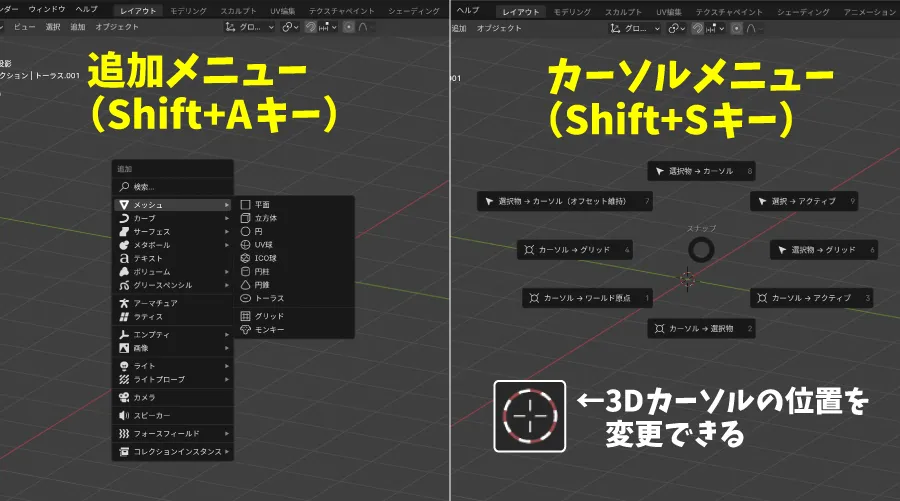The height and width of the screenshot is (501, 900).
Task: Expand the サーフェス submenu
Action: click(x=173, y=231)
